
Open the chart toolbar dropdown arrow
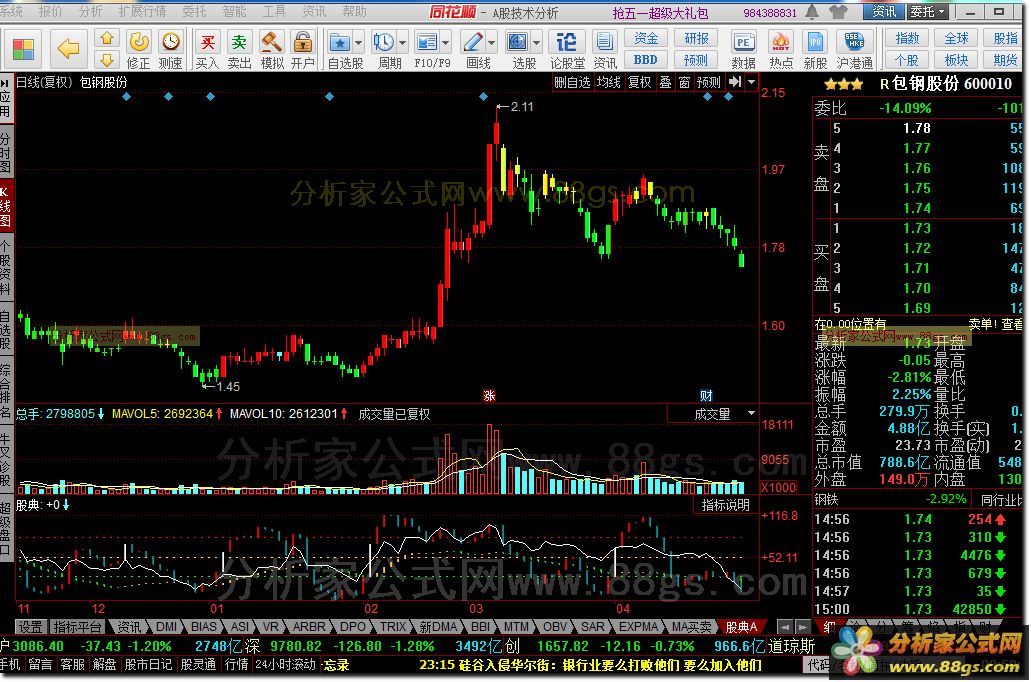[x=752, y=82]
